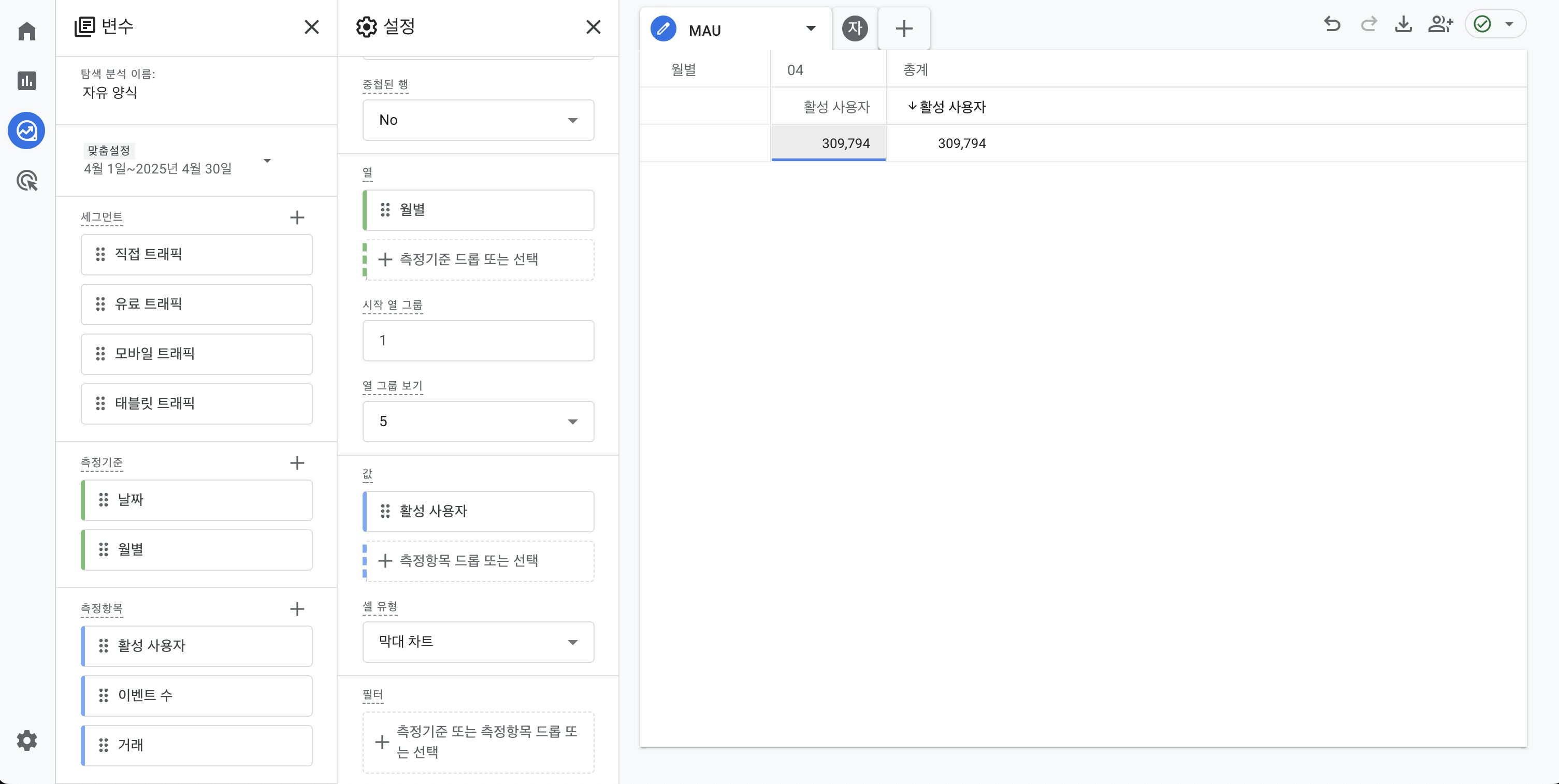This screenshot has height=784, width=1559.
Task: Click the MAU tab pencil icon
Action: pyautogui.click(x=663, y=28)
